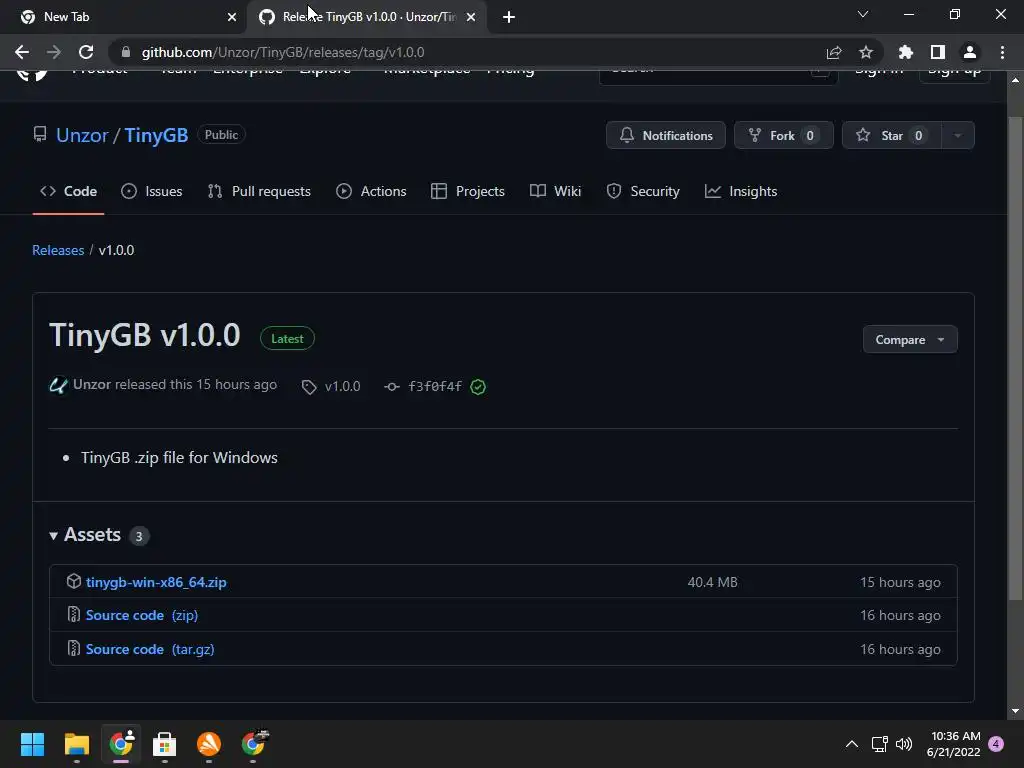
Task: Select the Code tab
Action: [x=69, y=191]
